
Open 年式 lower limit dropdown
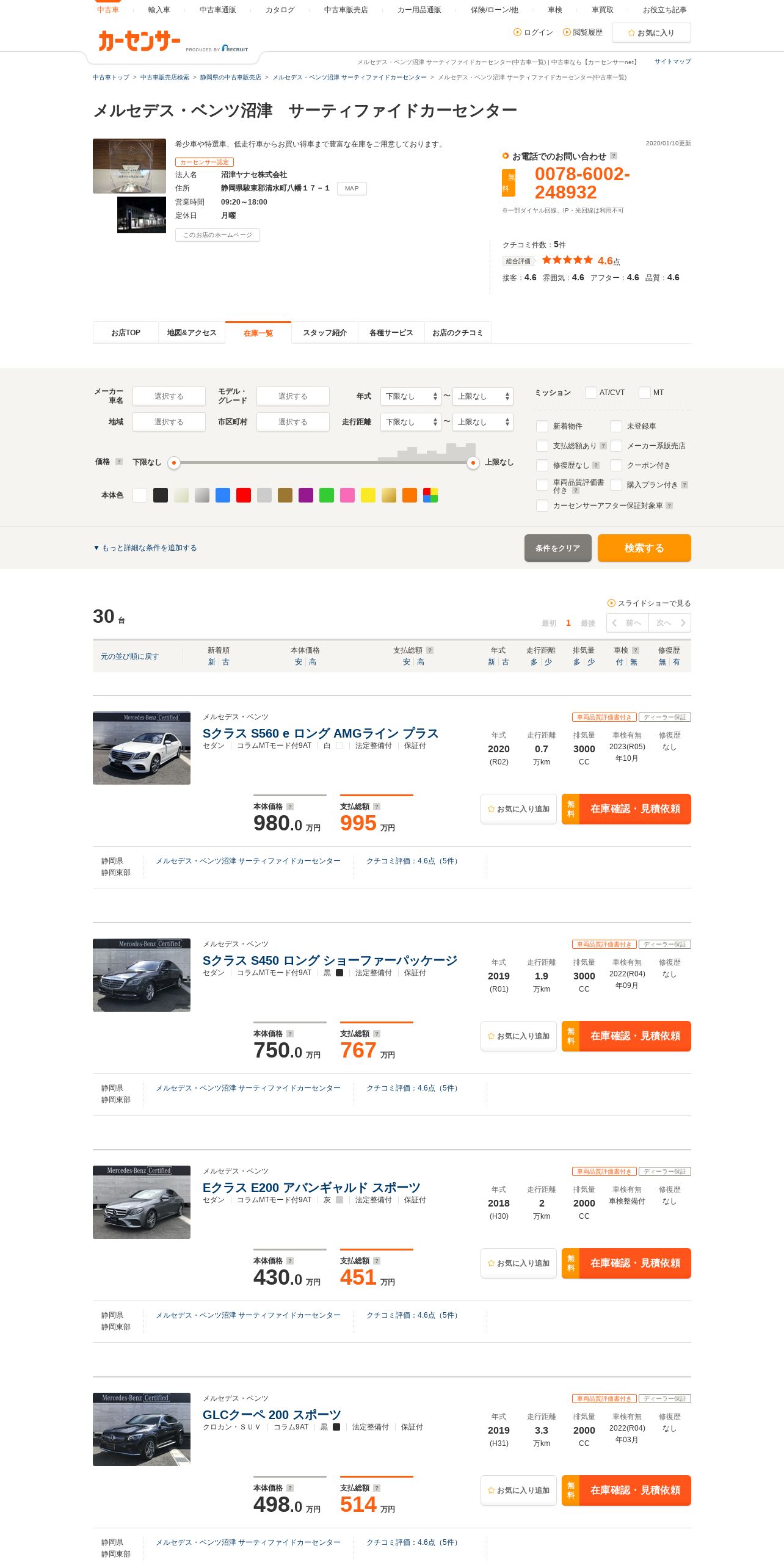point(410,396)
